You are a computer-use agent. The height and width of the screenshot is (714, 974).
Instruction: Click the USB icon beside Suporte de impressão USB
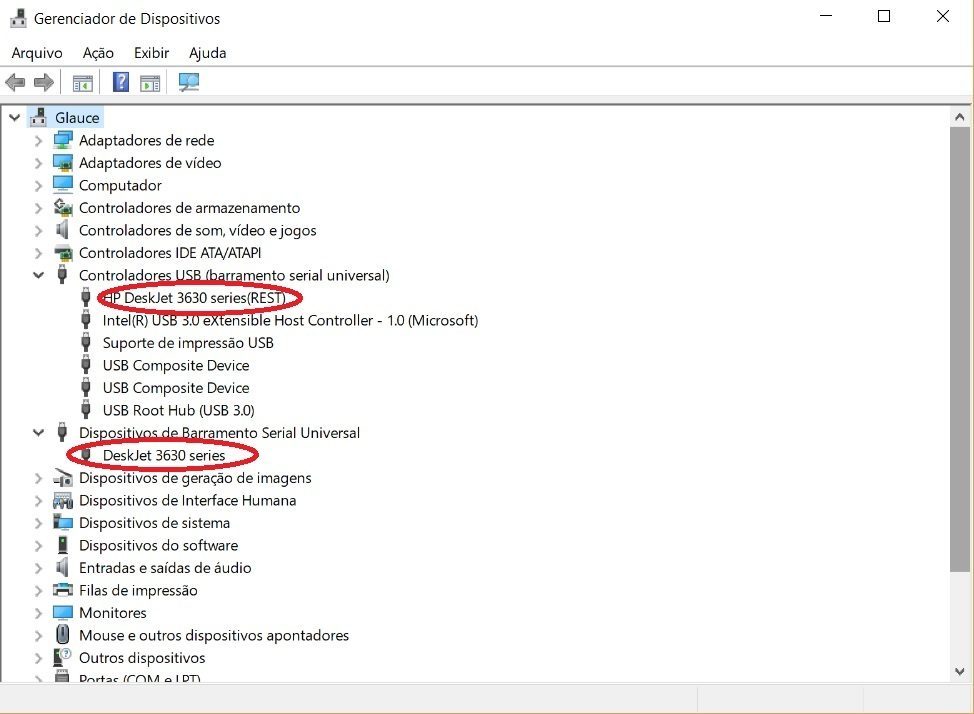[86, 342]
